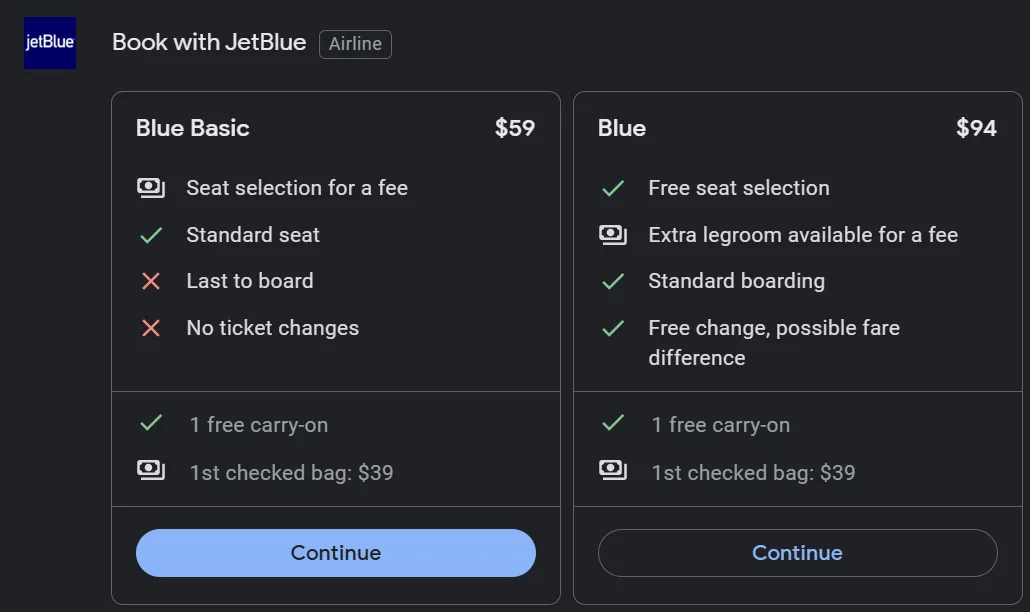Continue with the Blue Basic fare
Image resolution: width=1030 pixels, height=612 pixels.
pos(336,553)
